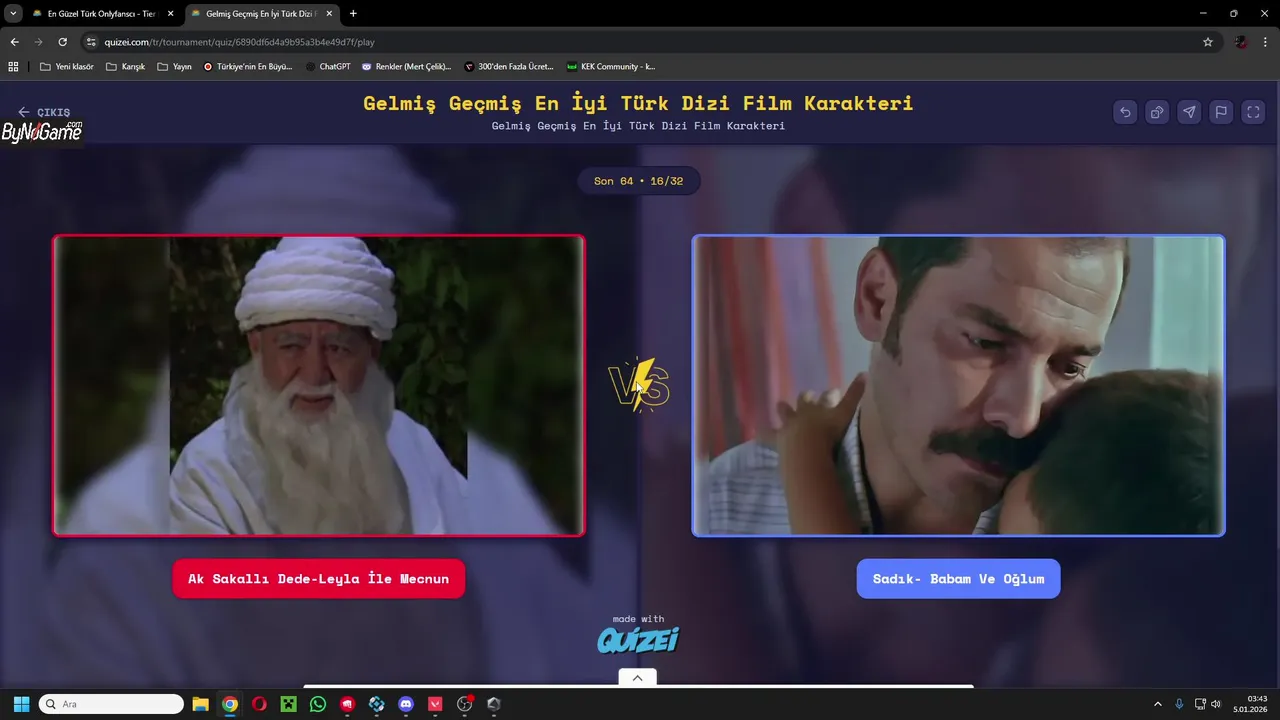Reload the current page

[x=62, y=42]
